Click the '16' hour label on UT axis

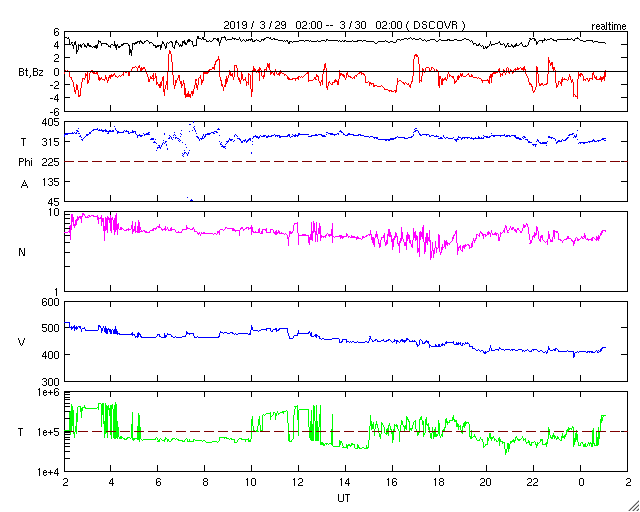[x=392, y=483]
